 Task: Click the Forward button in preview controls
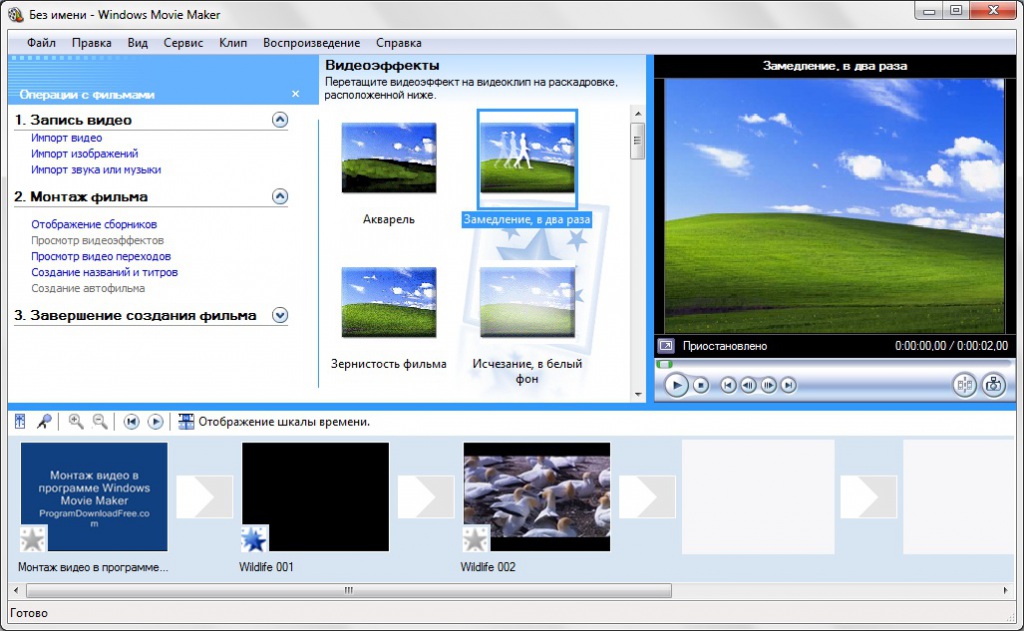coord(789,385)
